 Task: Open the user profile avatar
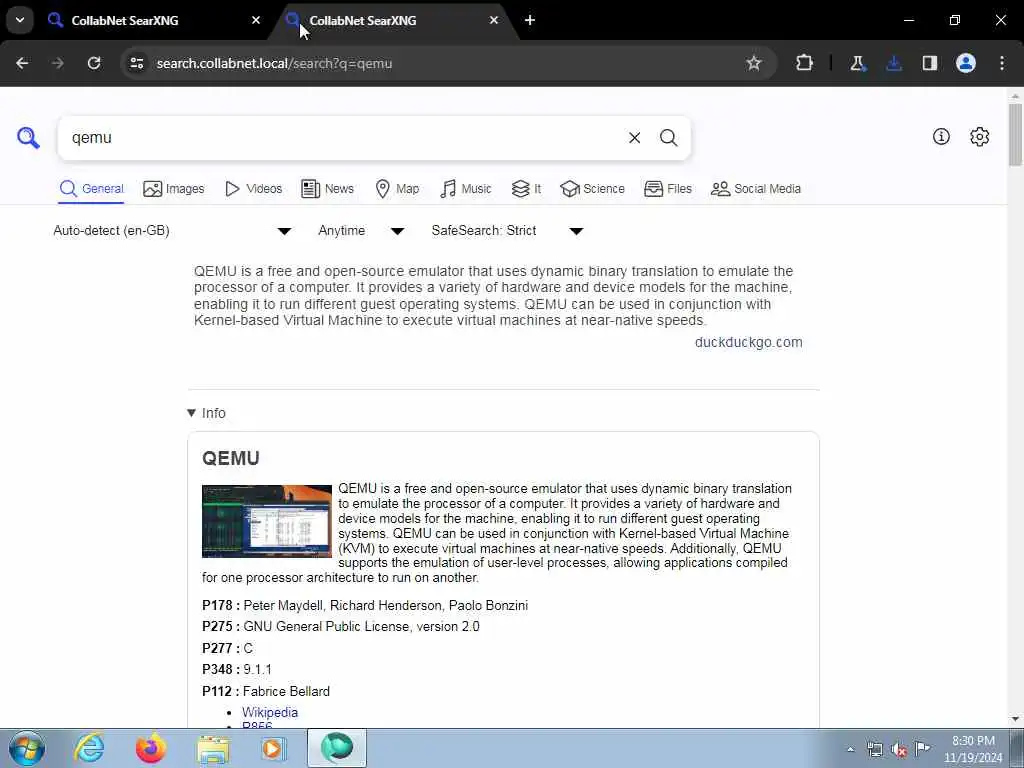[966, 63]
